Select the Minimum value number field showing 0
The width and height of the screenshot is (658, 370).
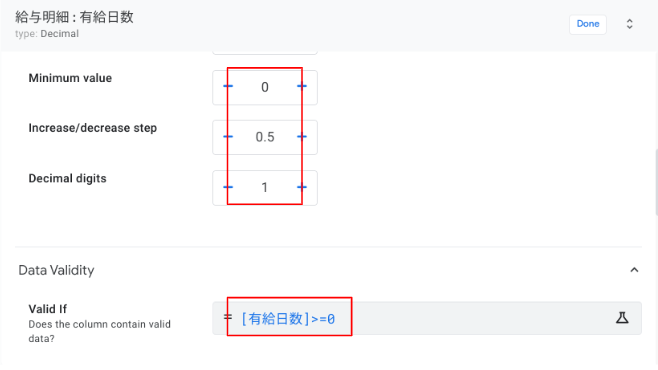coord(265,87)
